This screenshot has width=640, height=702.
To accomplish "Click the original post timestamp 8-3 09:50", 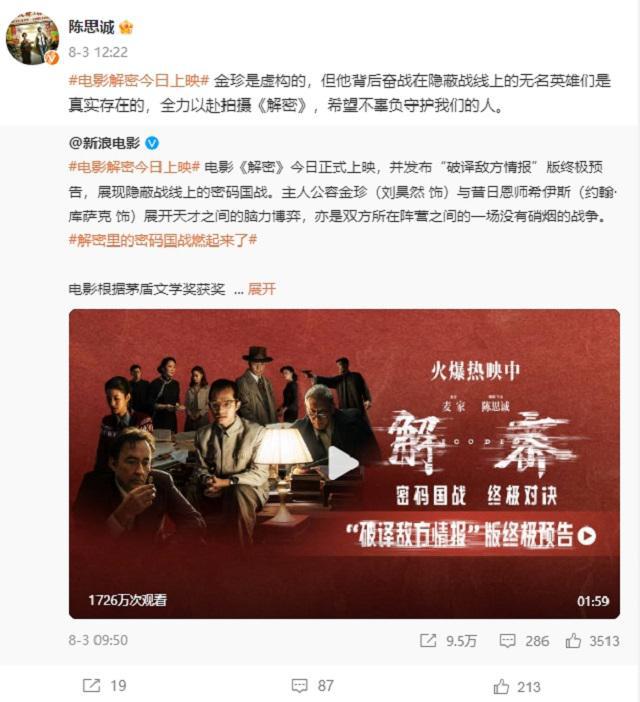I will pos(98,640).
